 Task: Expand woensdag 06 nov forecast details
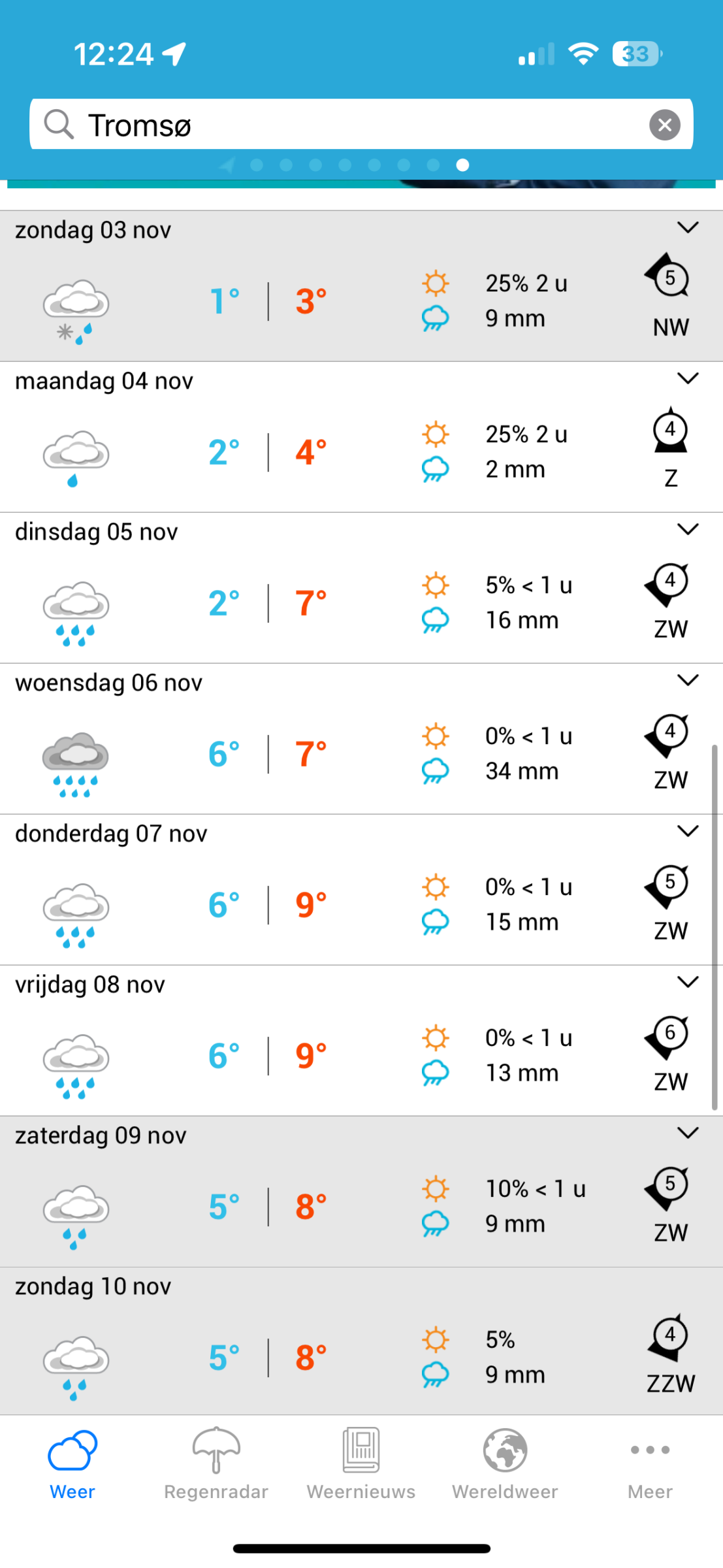click(688, 680)
